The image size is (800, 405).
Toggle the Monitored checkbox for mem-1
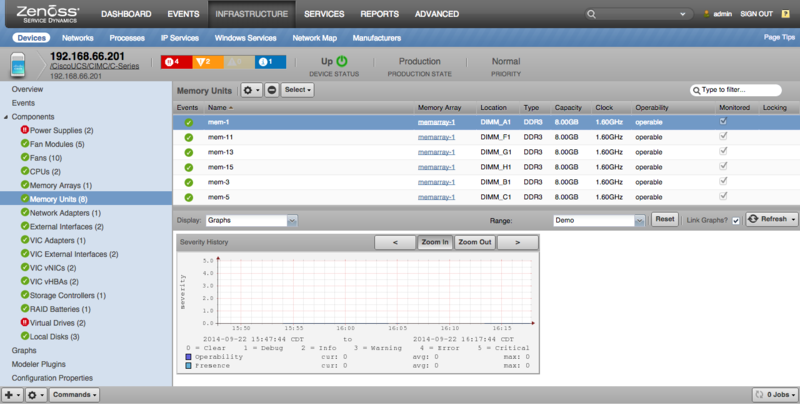coord(723,121)
